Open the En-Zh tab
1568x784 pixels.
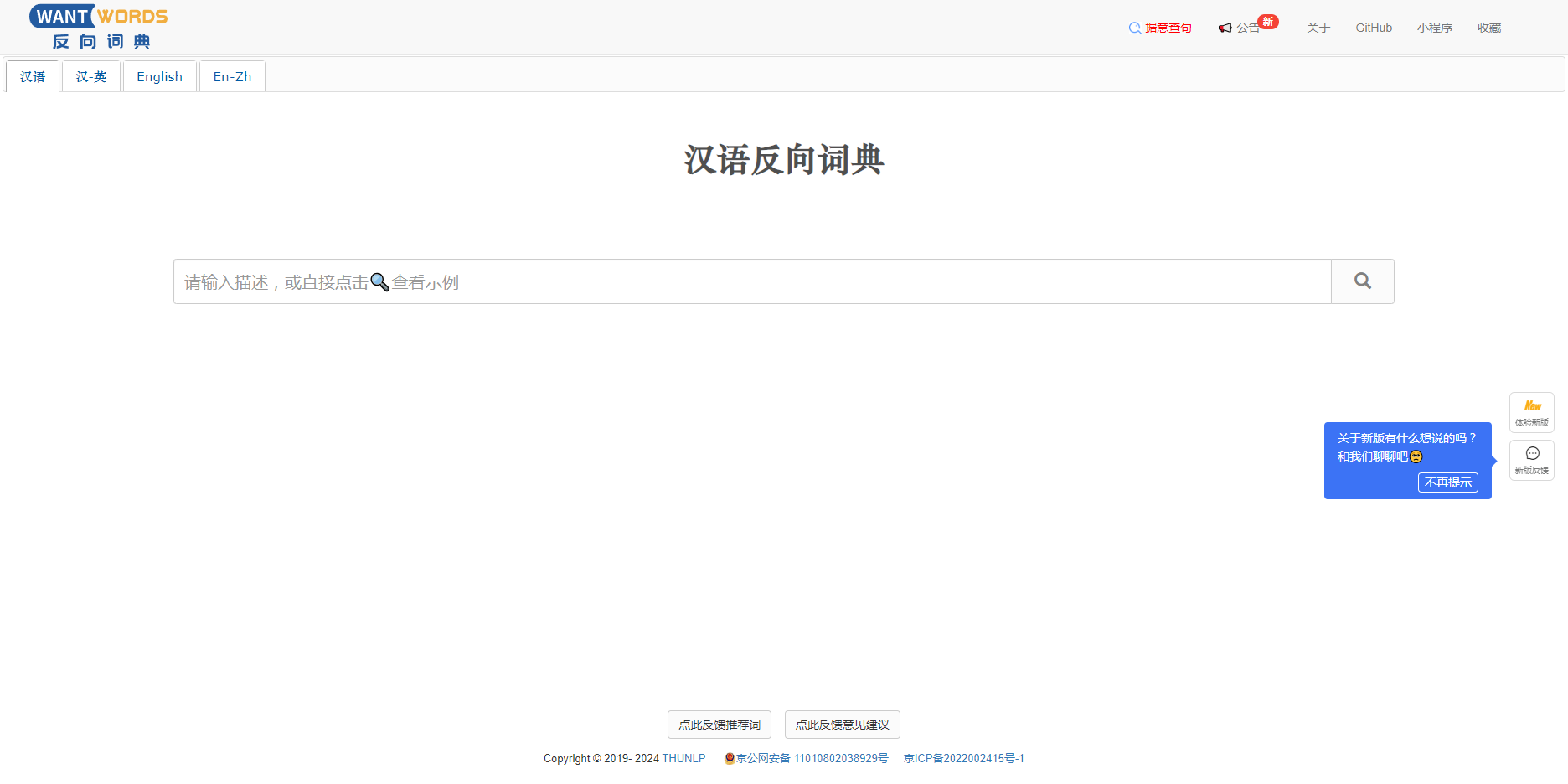(232, 76)
